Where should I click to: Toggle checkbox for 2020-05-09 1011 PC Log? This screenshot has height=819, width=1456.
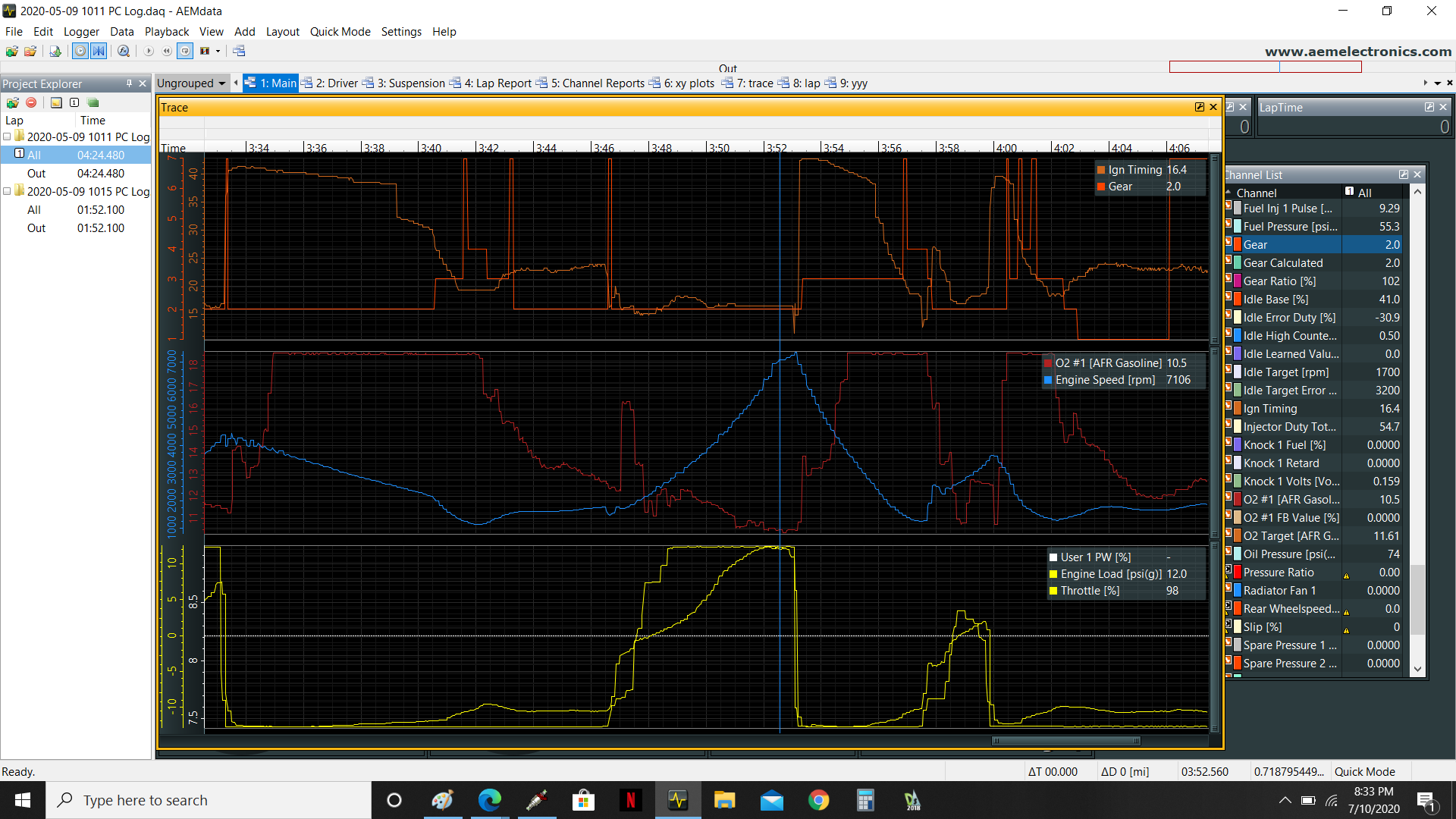tap(8, 136)
